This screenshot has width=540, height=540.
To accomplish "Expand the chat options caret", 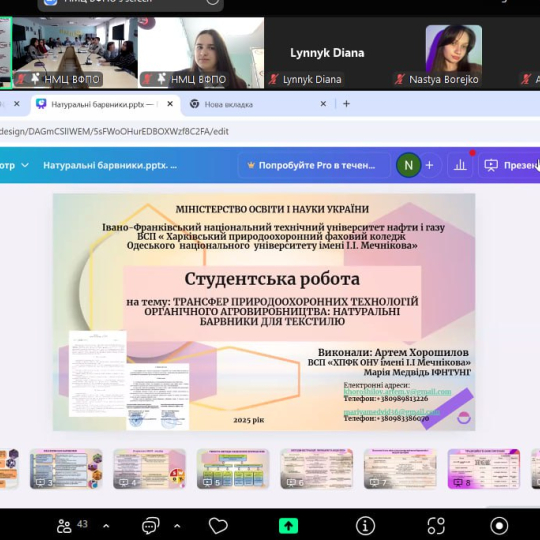I will (x=177, y=526).
